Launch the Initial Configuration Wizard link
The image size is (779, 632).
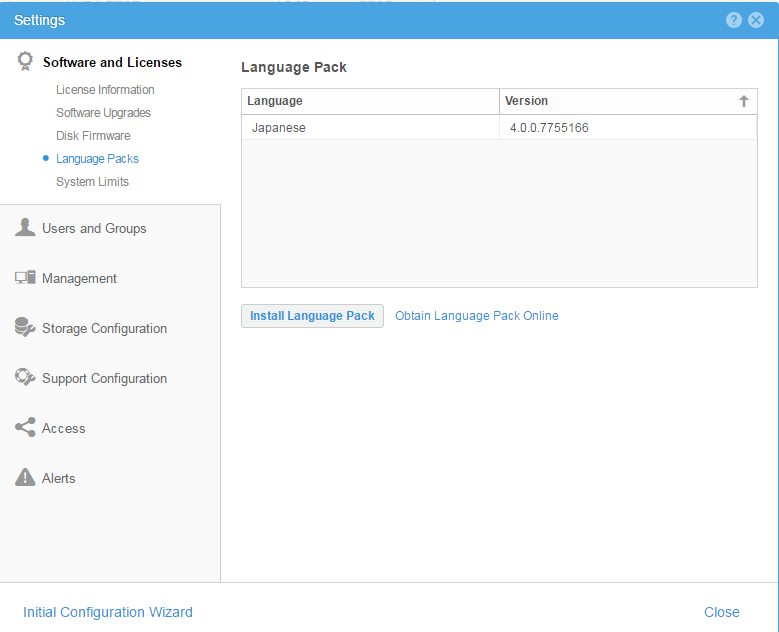(x=108, y=612)
